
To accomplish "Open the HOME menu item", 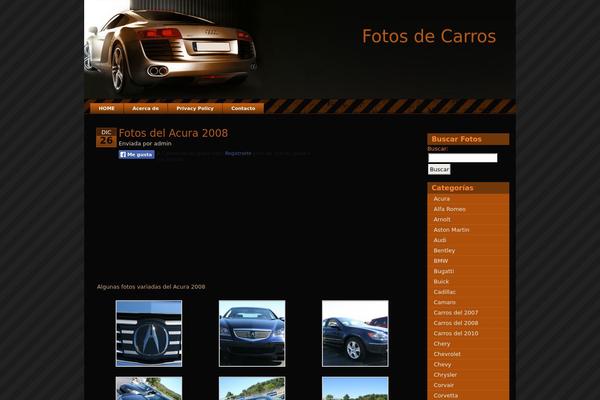I will pyautogui.click(x=107, y=108).
